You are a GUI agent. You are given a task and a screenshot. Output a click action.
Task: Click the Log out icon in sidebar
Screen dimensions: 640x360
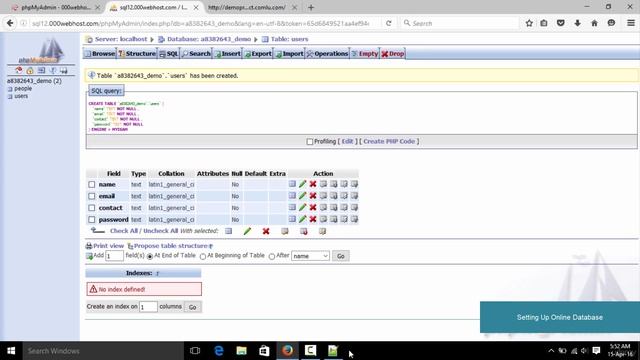point(30,71)
